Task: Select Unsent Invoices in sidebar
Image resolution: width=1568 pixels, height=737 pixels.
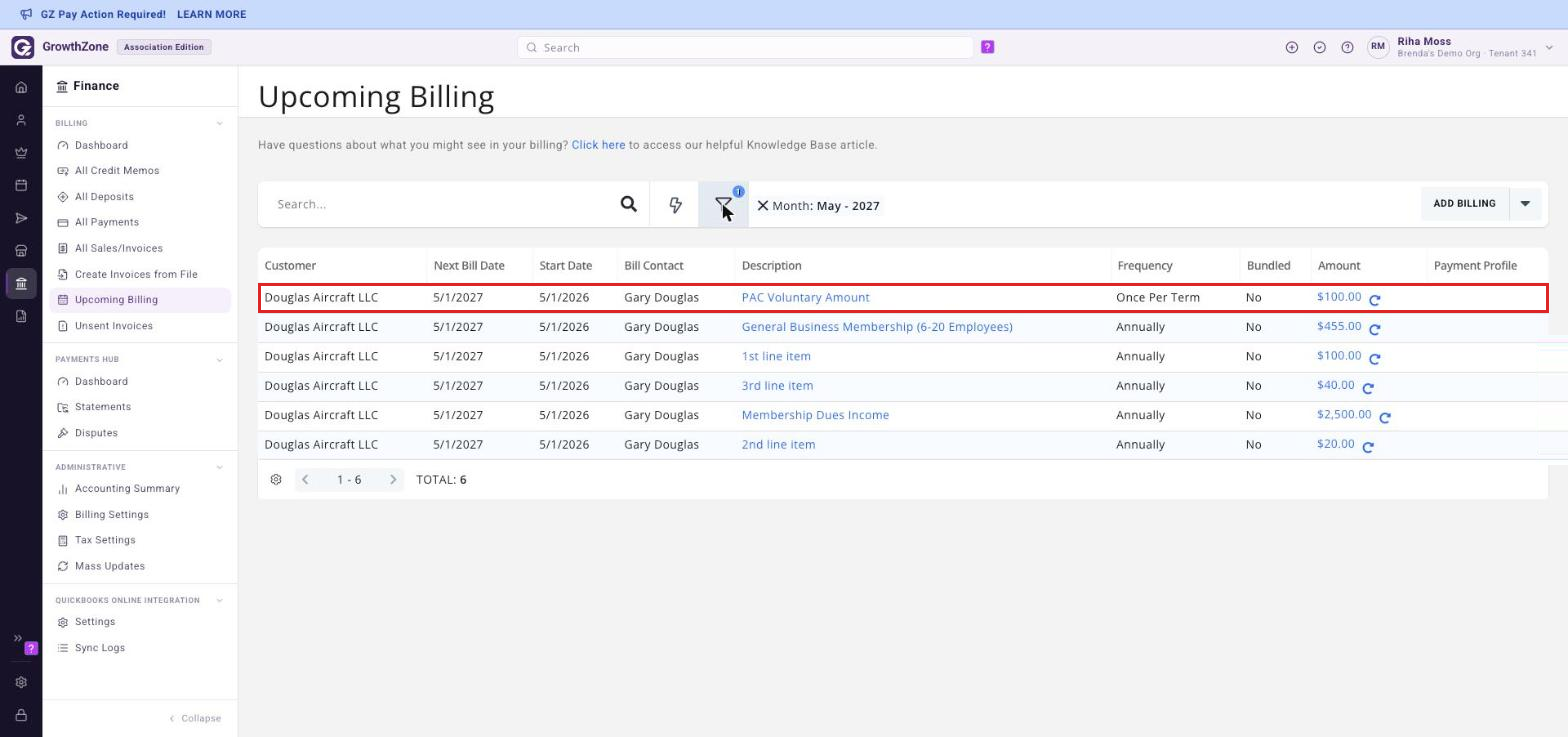Action: click(114, 326)
